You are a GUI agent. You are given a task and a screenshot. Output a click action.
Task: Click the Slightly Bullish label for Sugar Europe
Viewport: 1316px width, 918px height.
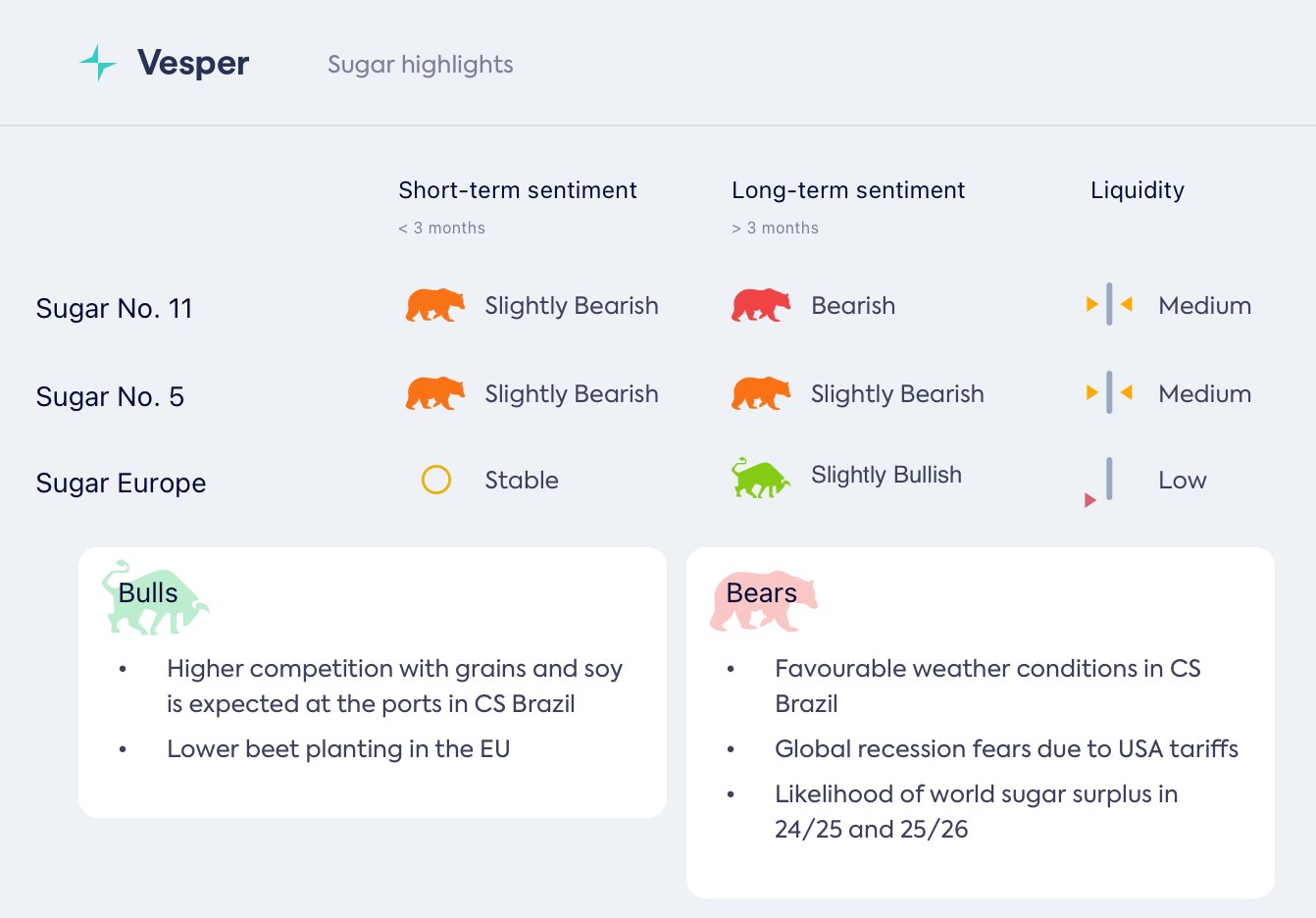886,475
